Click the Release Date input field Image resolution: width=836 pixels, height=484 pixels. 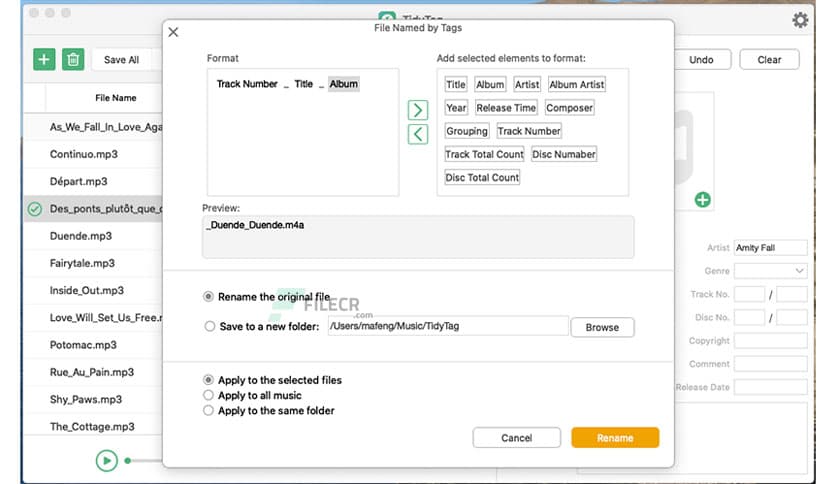pyautogui.click(x=770, y=388)
